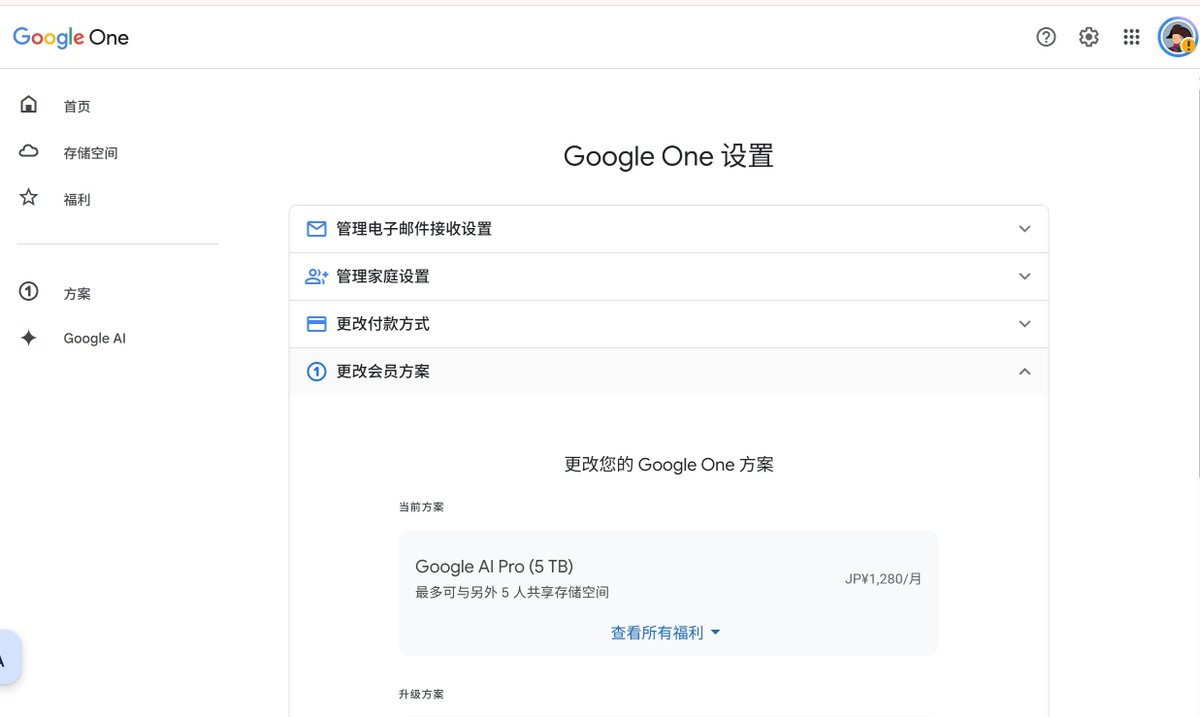
Task: Click the floating tab at left edge
Action: click(x=8, y=657)
